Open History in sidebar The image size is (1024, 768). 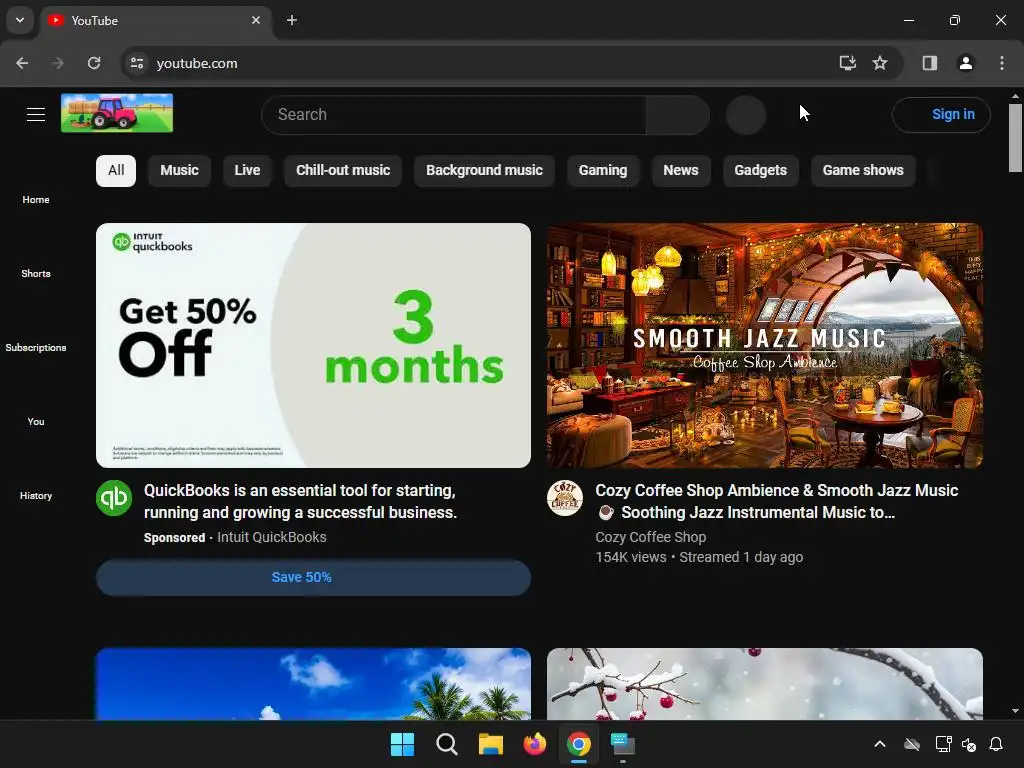coord(36,496)
